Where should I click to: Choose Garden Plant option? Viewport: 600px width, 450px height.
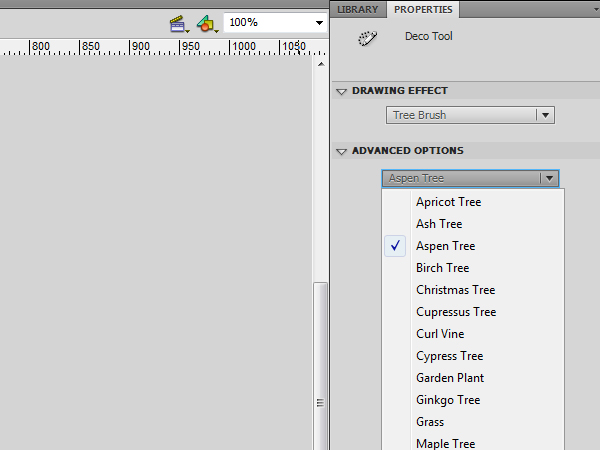473,378
